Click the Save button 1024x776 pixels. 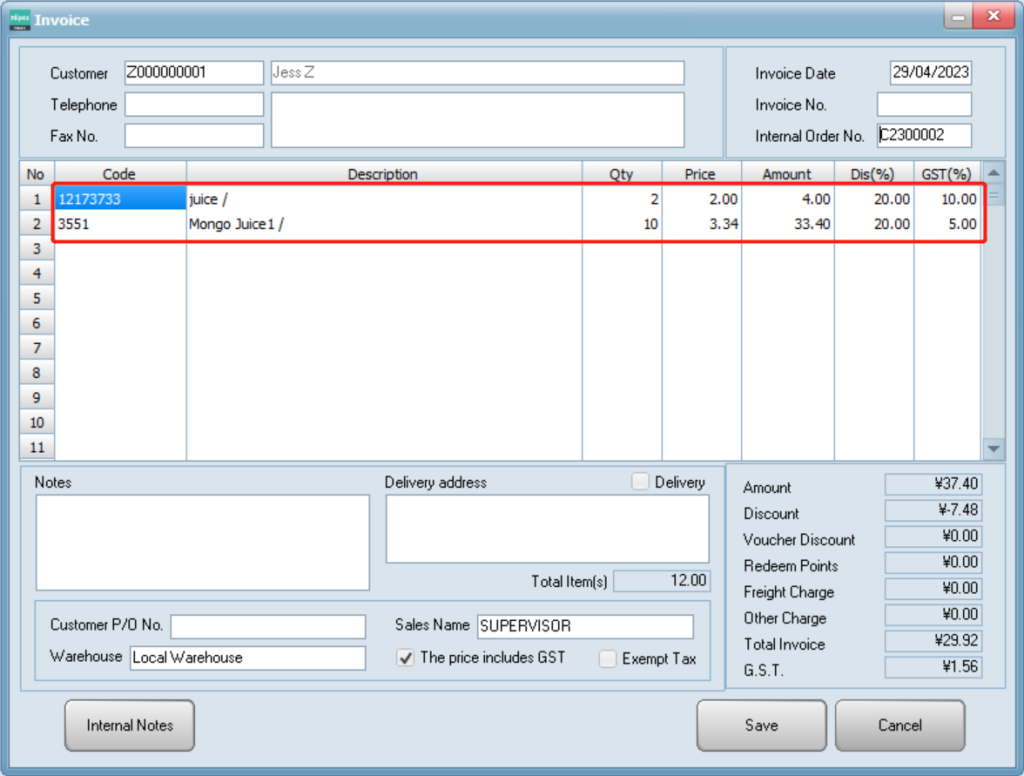[761, 725]
